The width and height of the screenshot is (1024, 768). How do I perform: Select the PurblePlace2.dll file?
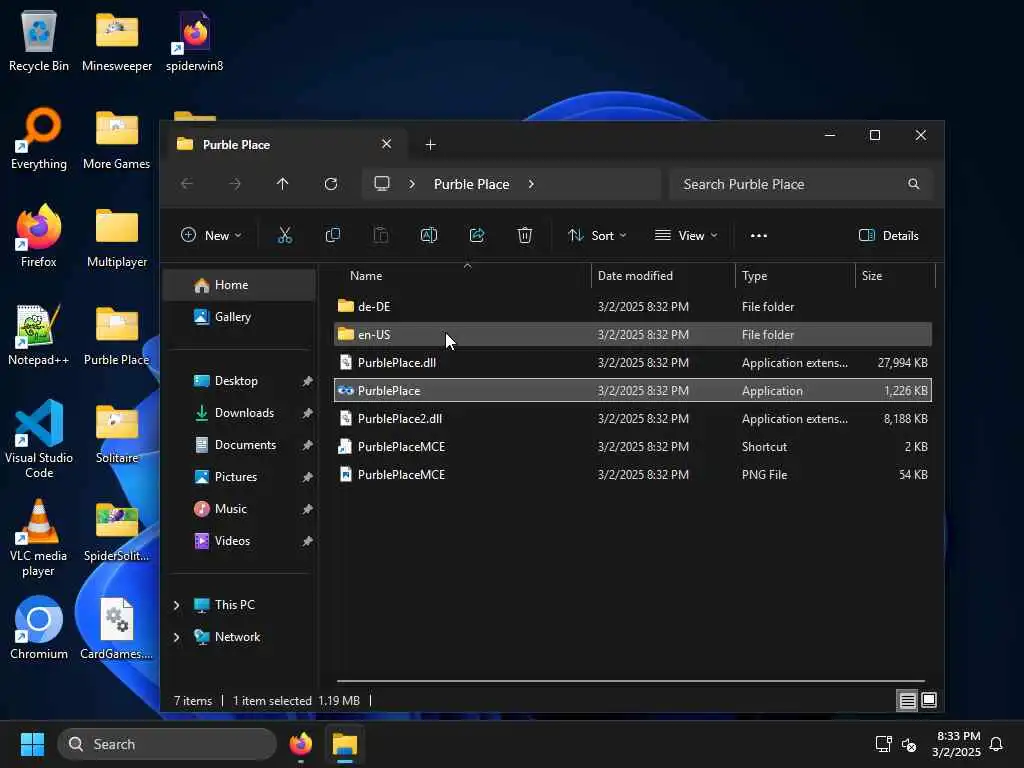pyautogui.click(x=633, y=419)
